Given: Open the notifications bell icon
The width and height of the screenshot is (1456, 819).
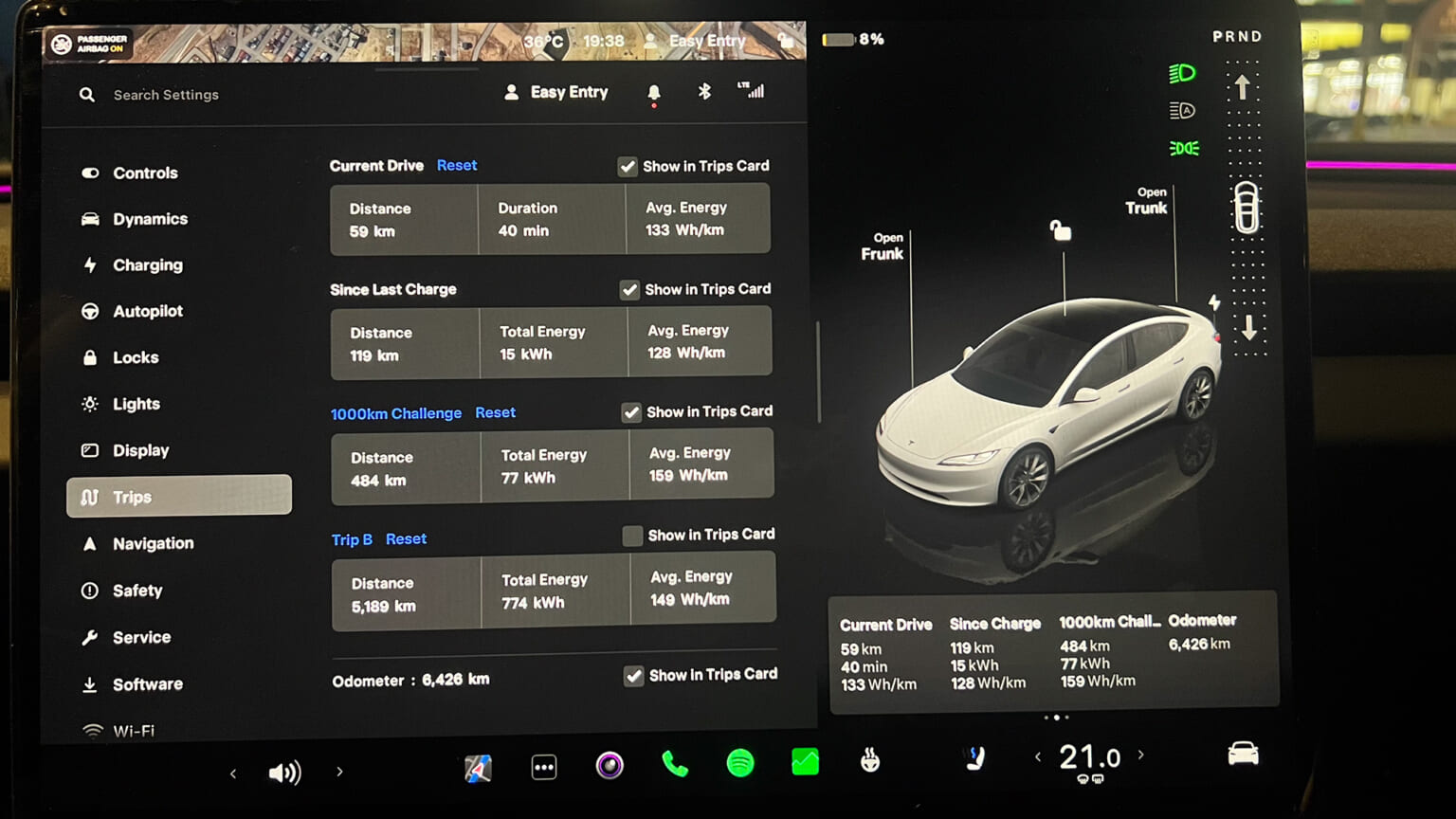Looking at the screenshot, I should [653, 92].
